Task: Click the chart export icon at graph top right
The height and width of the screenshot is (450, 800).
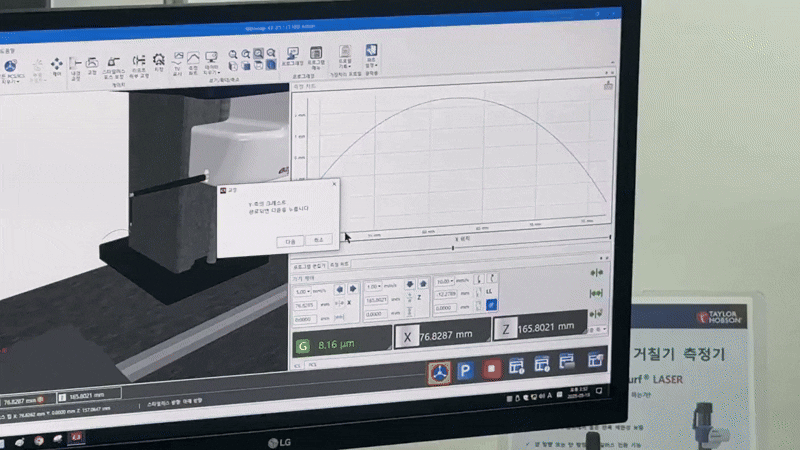Action: [x=608, y=86]
